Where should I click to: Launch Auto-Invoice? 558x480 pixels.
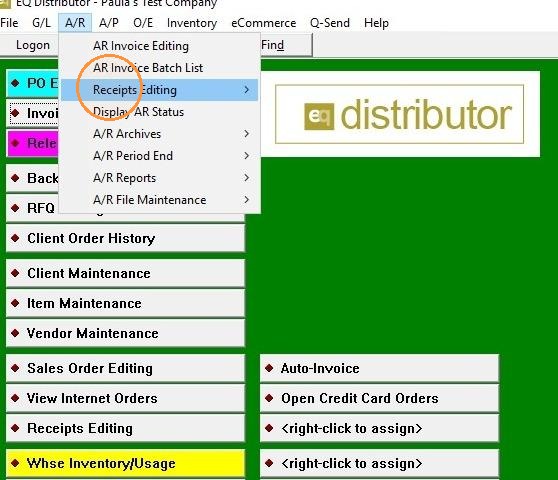(379, 368)
